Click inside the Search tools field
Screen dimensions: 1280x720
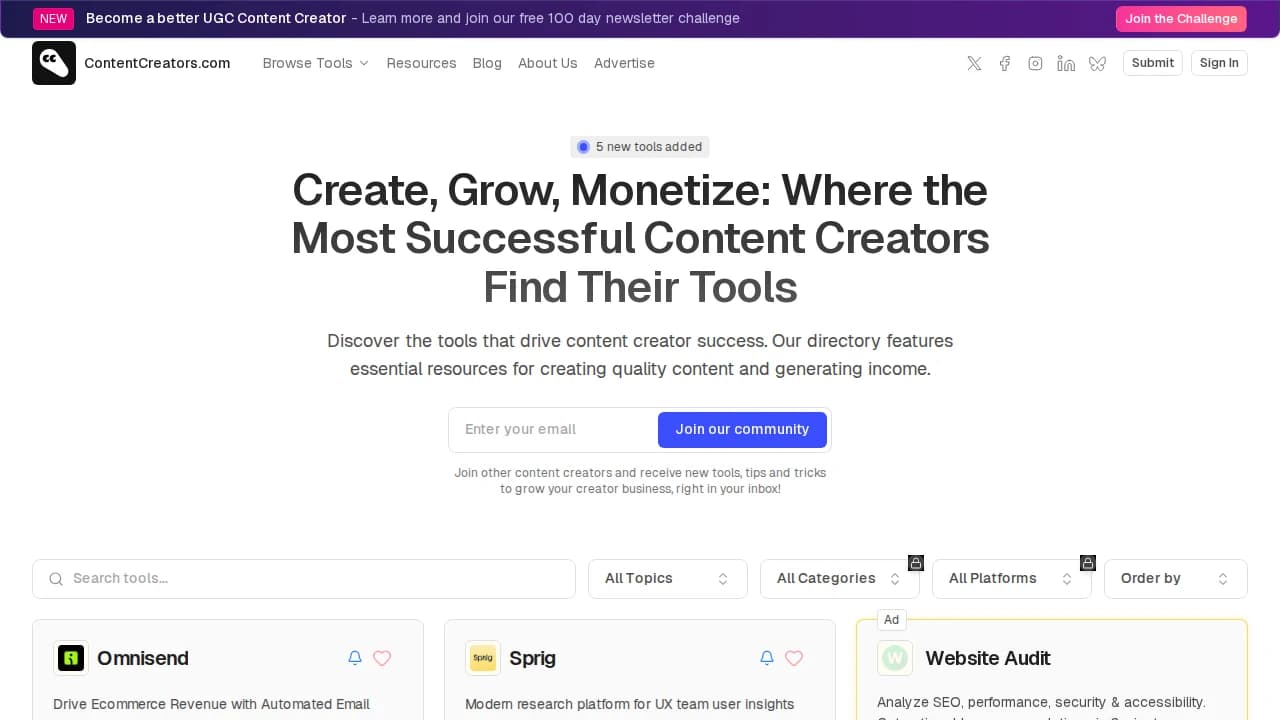coord(304,578)
